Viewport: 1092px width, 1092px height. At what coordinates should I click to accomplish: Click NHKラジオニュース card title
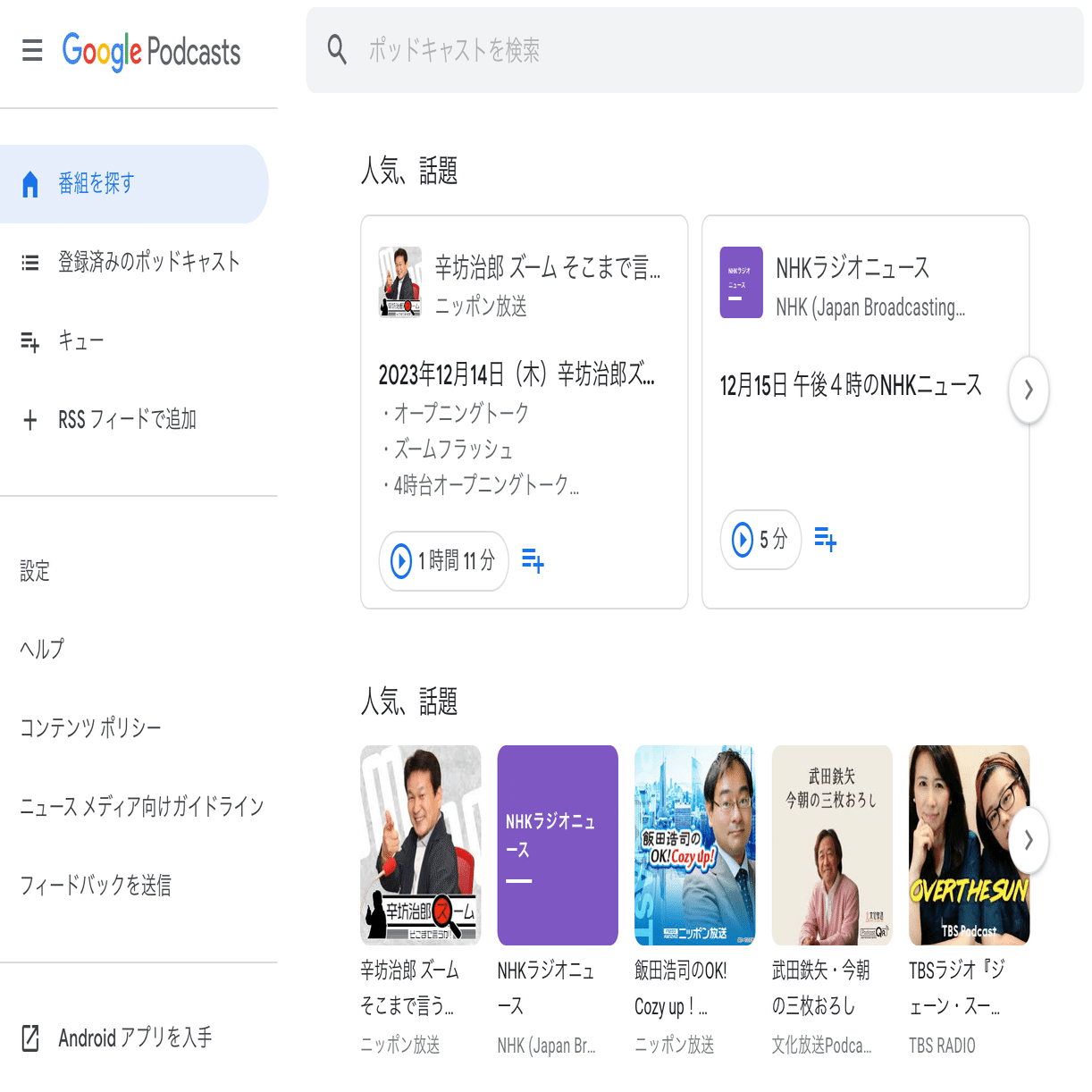pyautogui.click(x=853, y=267)
